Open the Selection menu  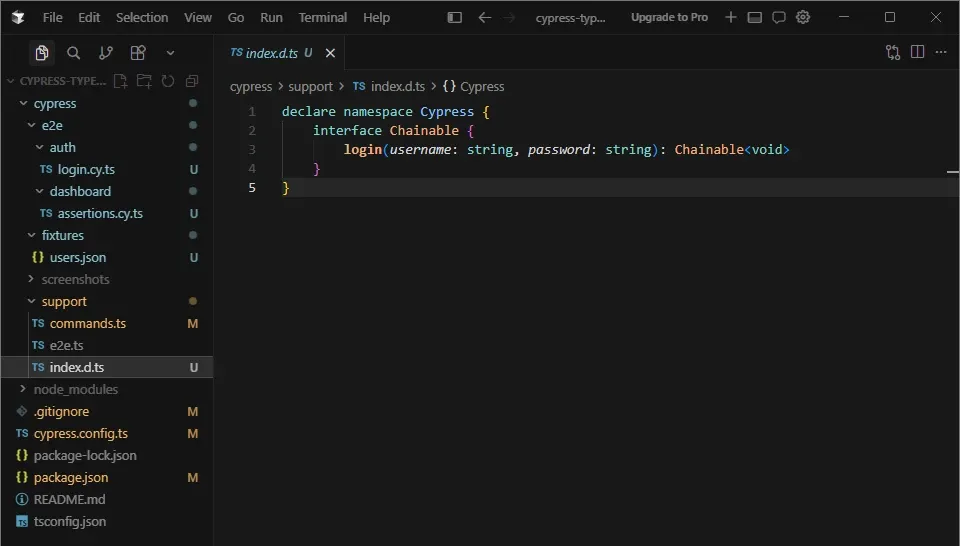pyautogui.click(x=142, y=18)
